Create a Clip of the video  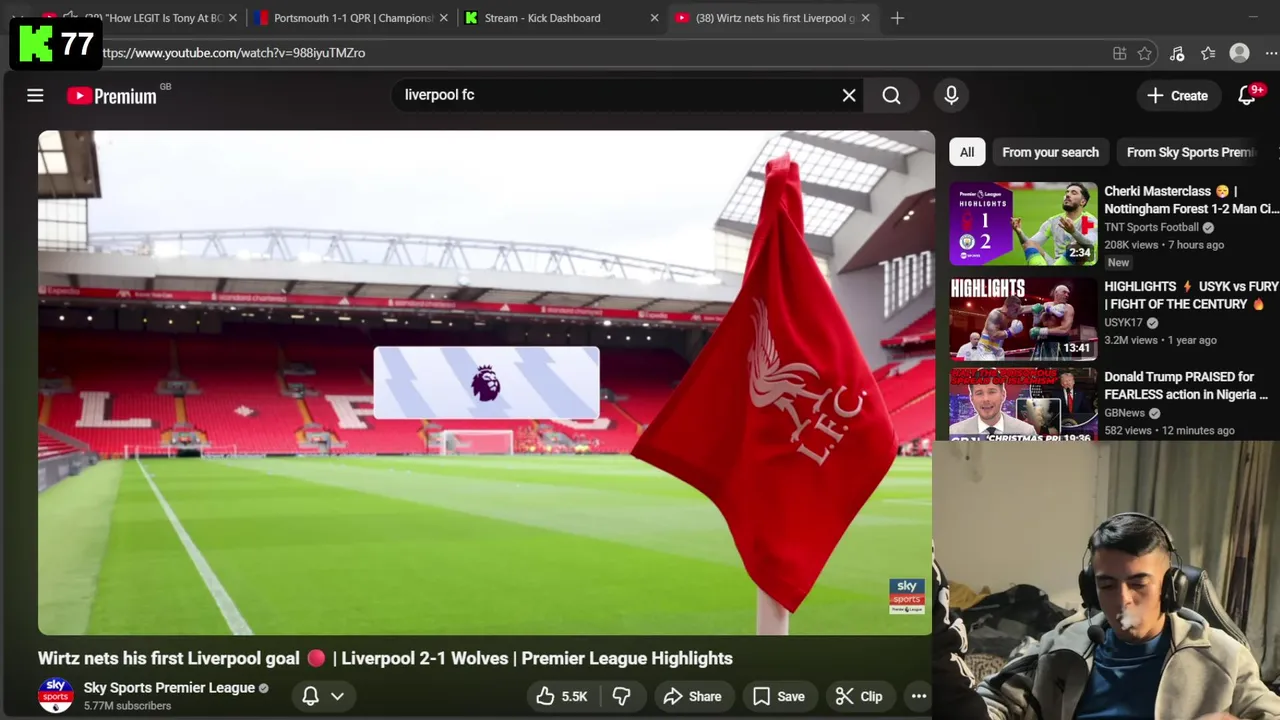click(859, 696)
